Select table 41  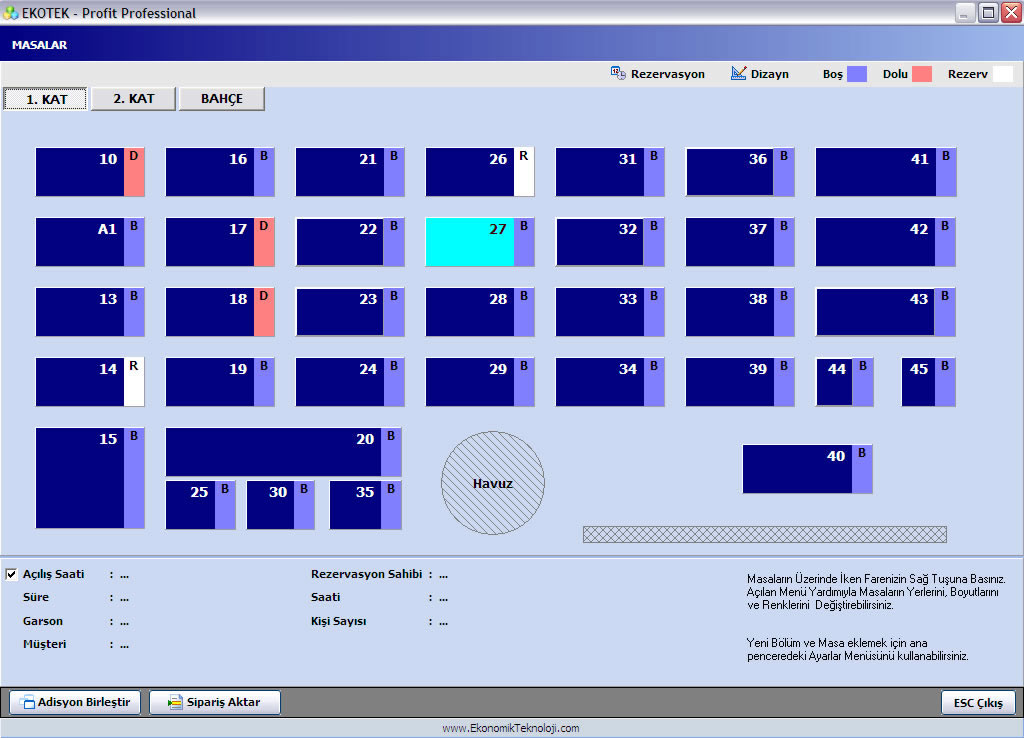(x=886, y=172)
